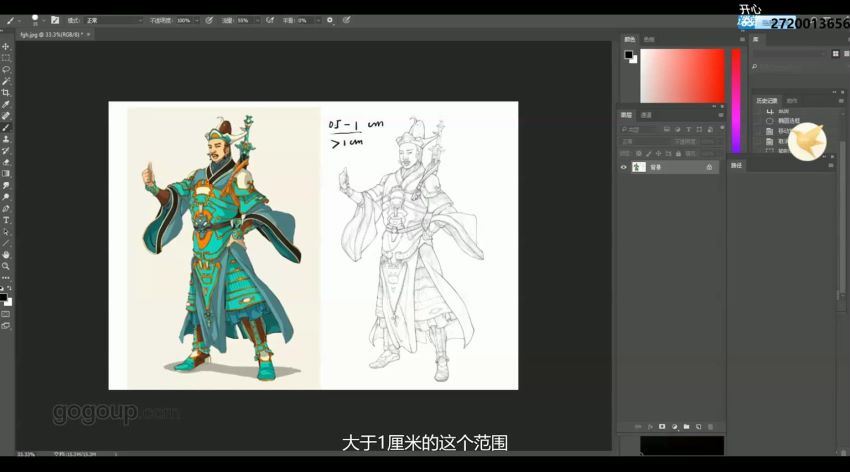The image size is (850, 472).
Task: Switch to the Paths panel tab
Action: (x=736, y=165)
